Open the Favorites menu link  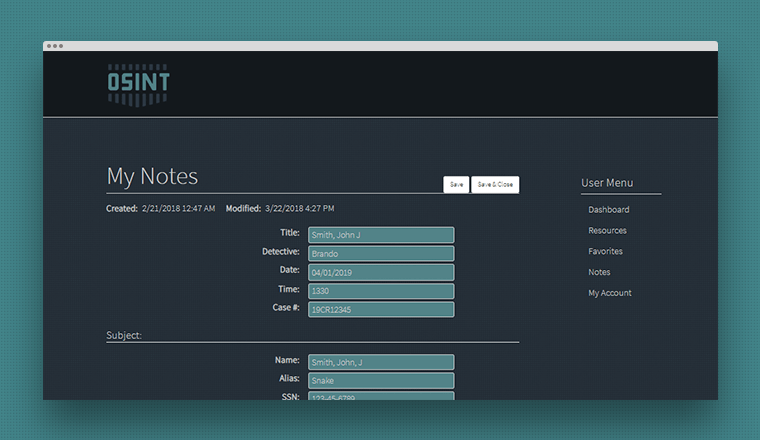pos(605,252)
